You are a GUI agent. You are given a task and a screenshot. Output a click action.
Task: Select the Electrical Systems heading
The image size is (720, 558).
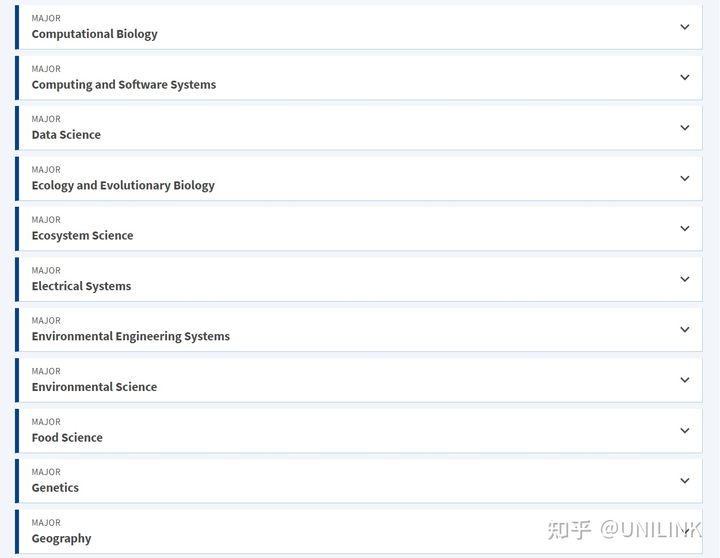click(81, 286)
